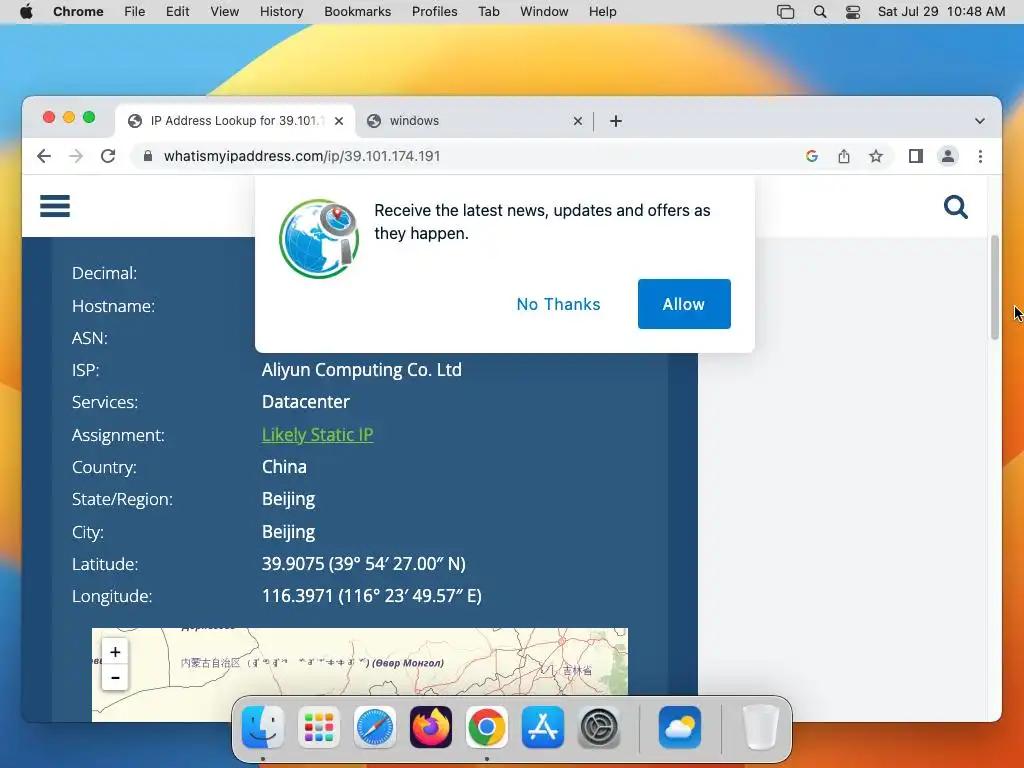Open Chrome from the Dock
Image resolution: width=1024 pixels, height=768 pixels.
[x=487, y=727]
